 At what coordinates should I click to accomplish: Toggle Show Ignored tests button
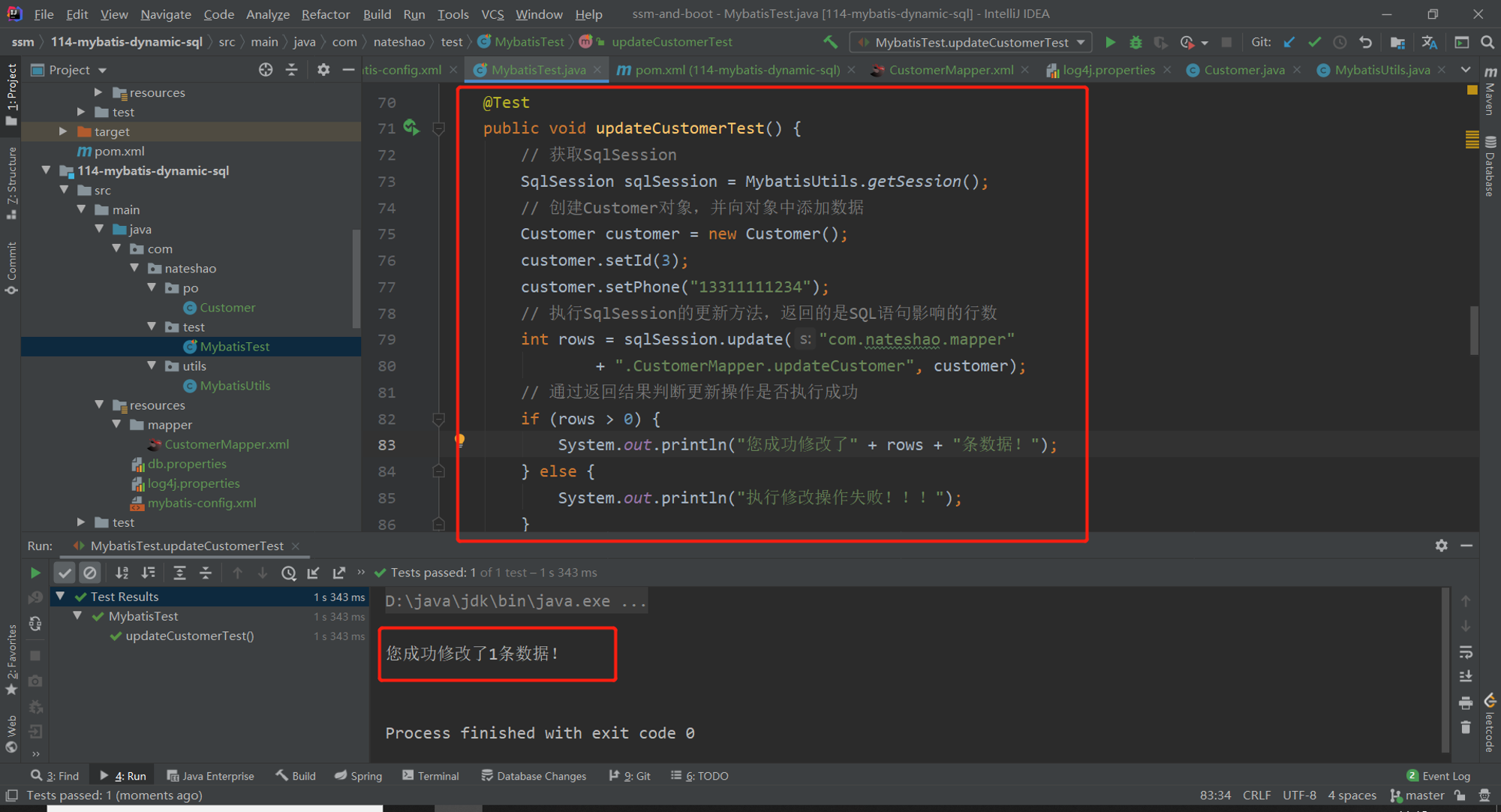click(x=90, y=573)
